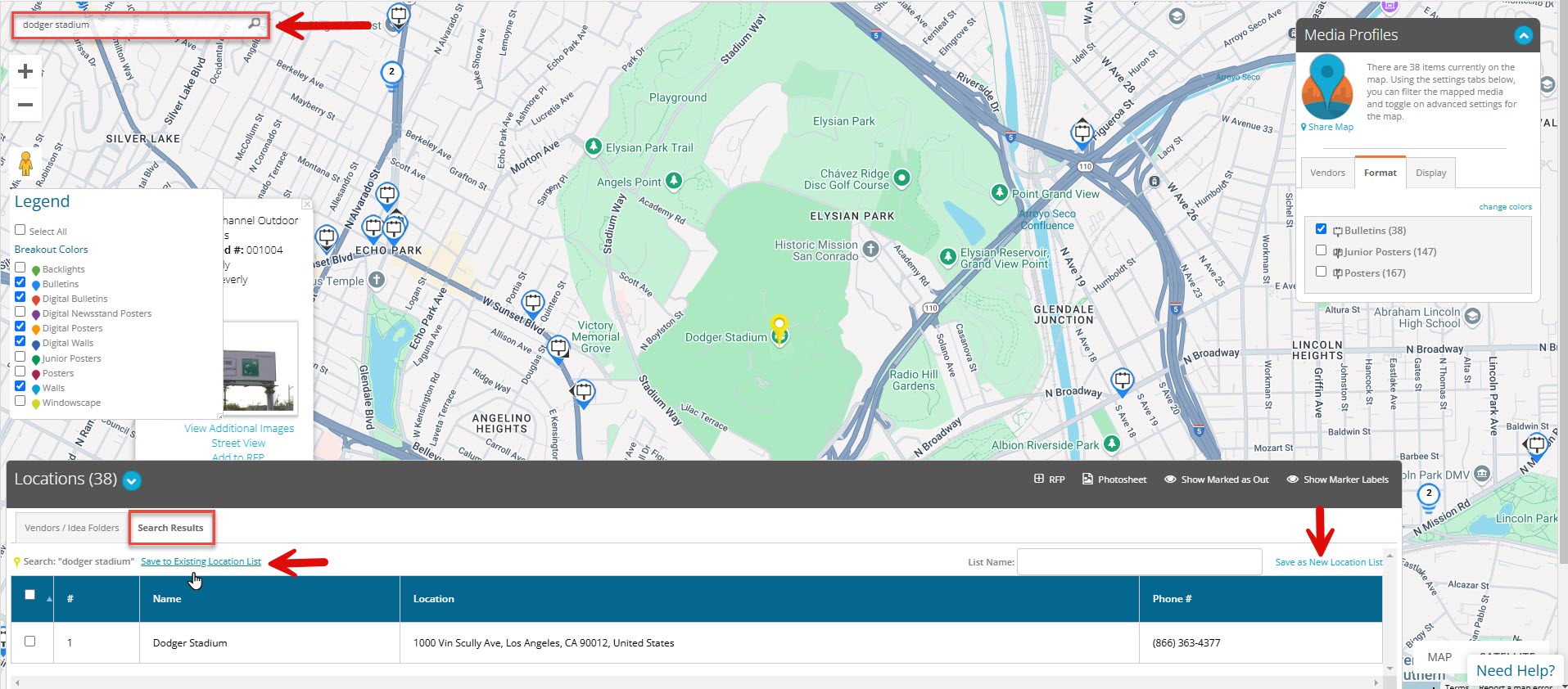Click the Need Help? button
This screenshot has width=1568, height=689.
[x=1515, y=670]
